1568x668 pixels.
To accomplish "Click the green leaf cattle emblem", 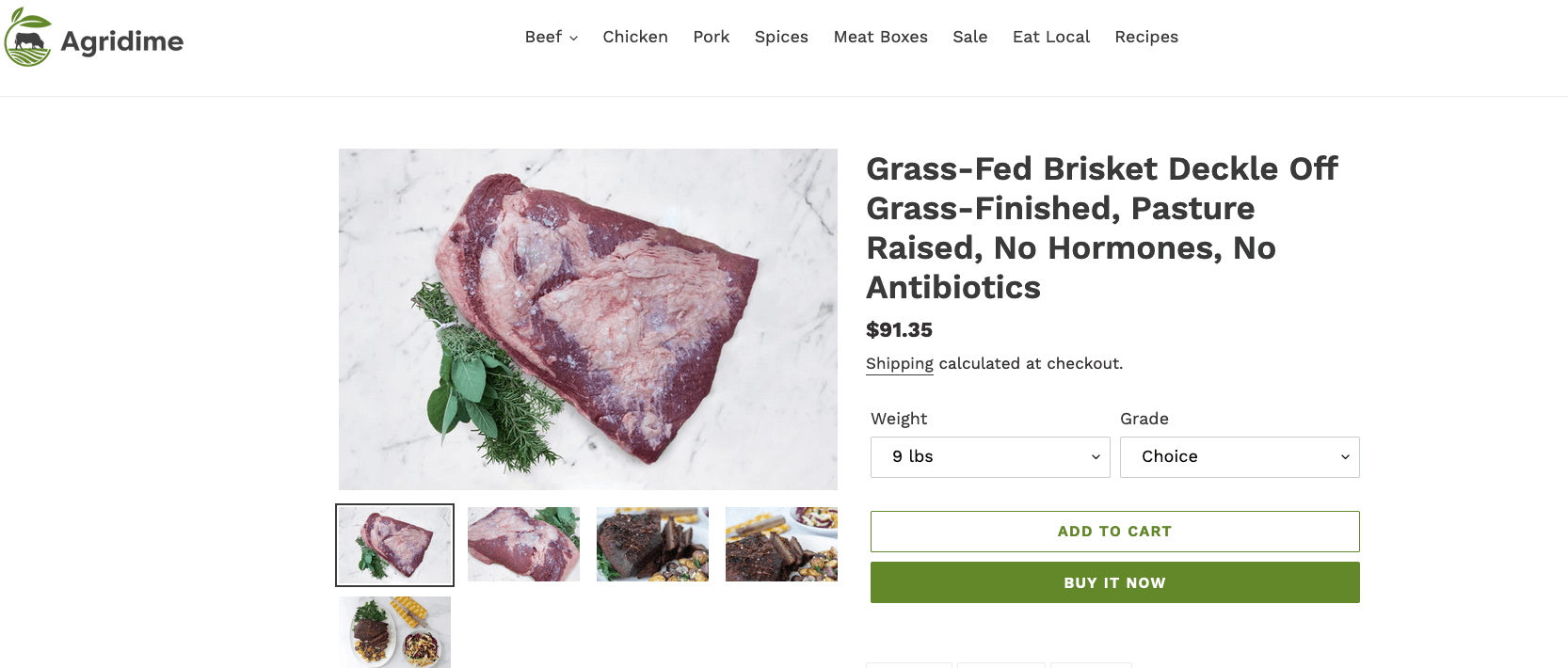I will [x=26, y=38].
